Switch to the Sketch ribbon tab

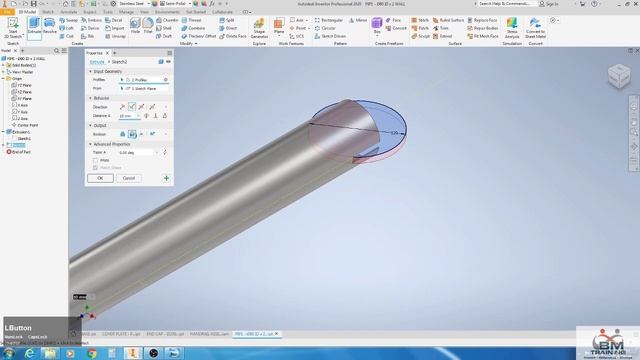pyautogui.click(x=48, y=12)
